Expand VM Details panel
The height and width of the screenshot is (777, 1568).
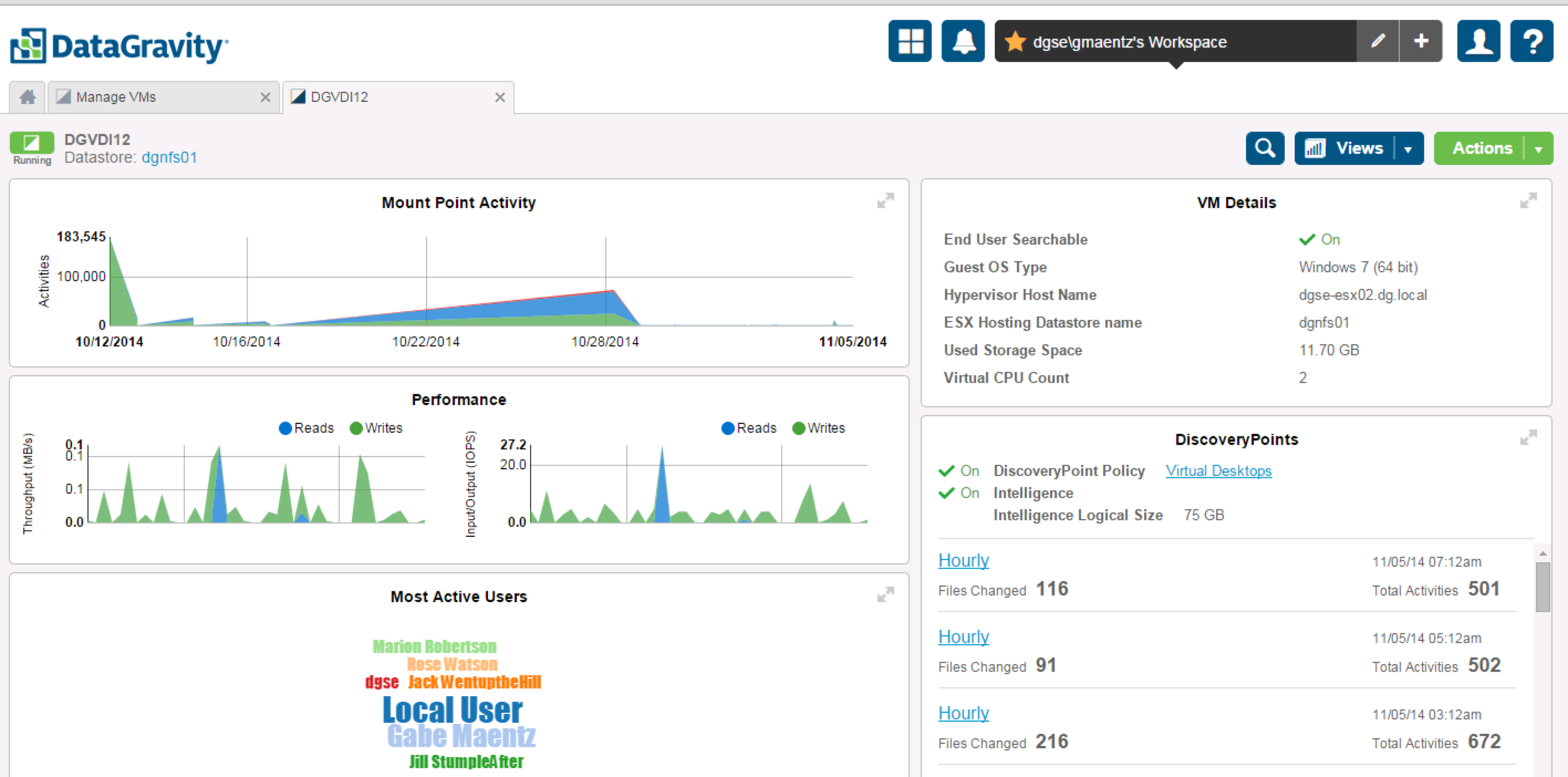click(1528, 201)
